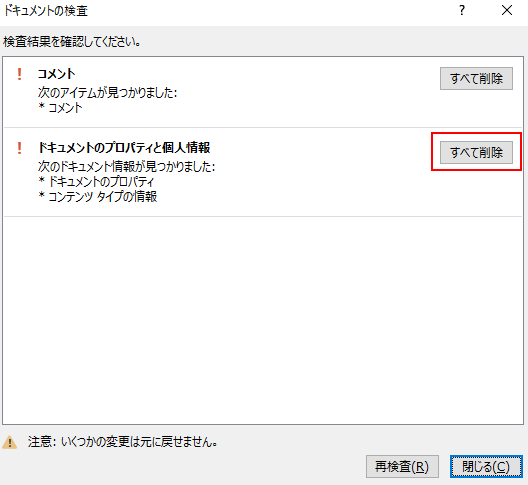Click the text 検査結果を確認してください。
528x485 pixels.
tap(72, 42)
